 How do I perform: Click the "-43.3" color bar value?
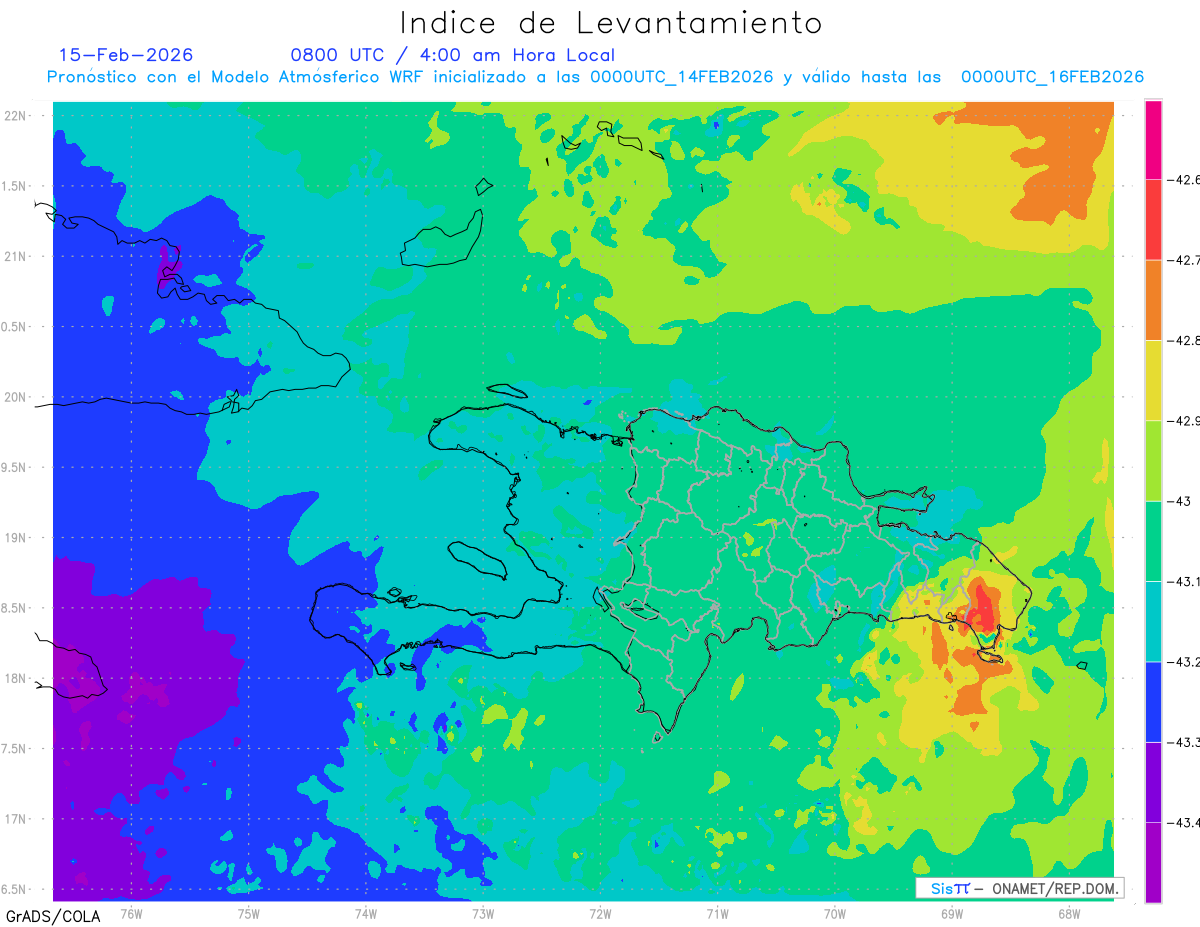point(1184,742)
